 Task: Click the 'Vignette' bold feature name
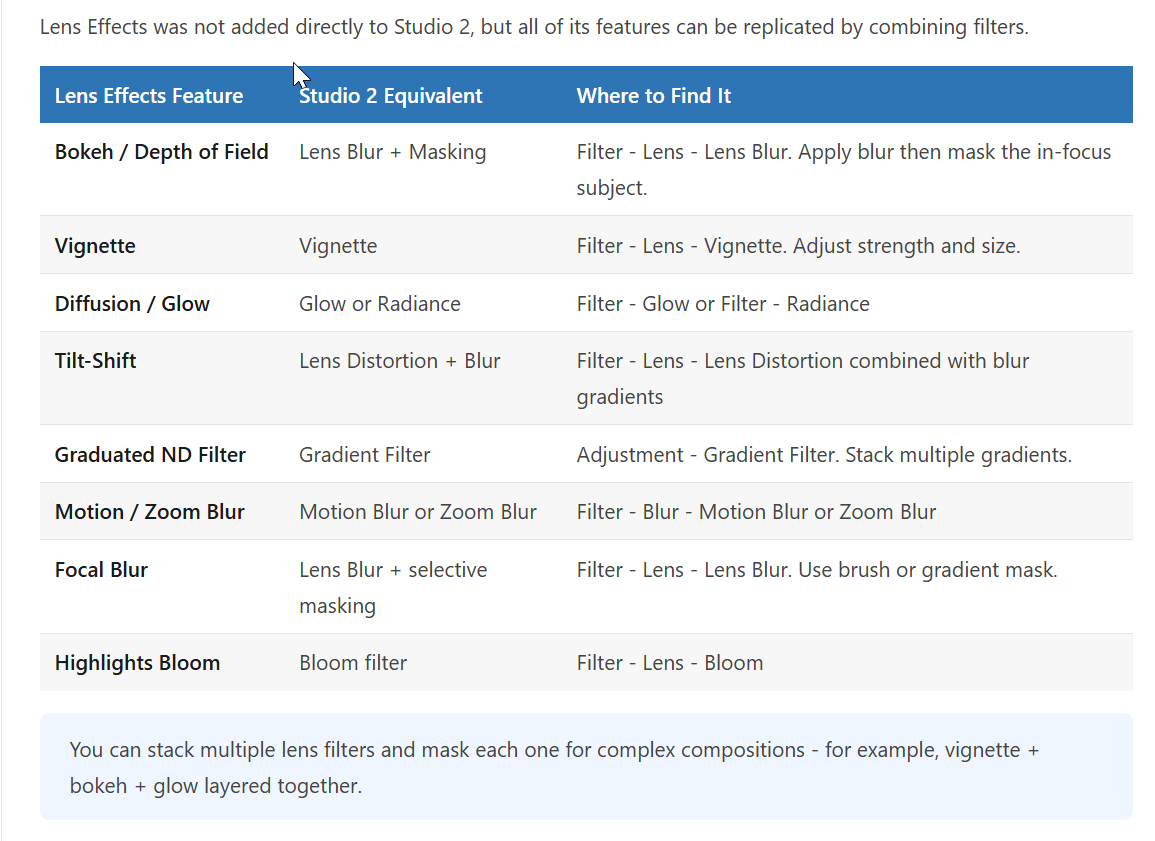tap(95, 246)
